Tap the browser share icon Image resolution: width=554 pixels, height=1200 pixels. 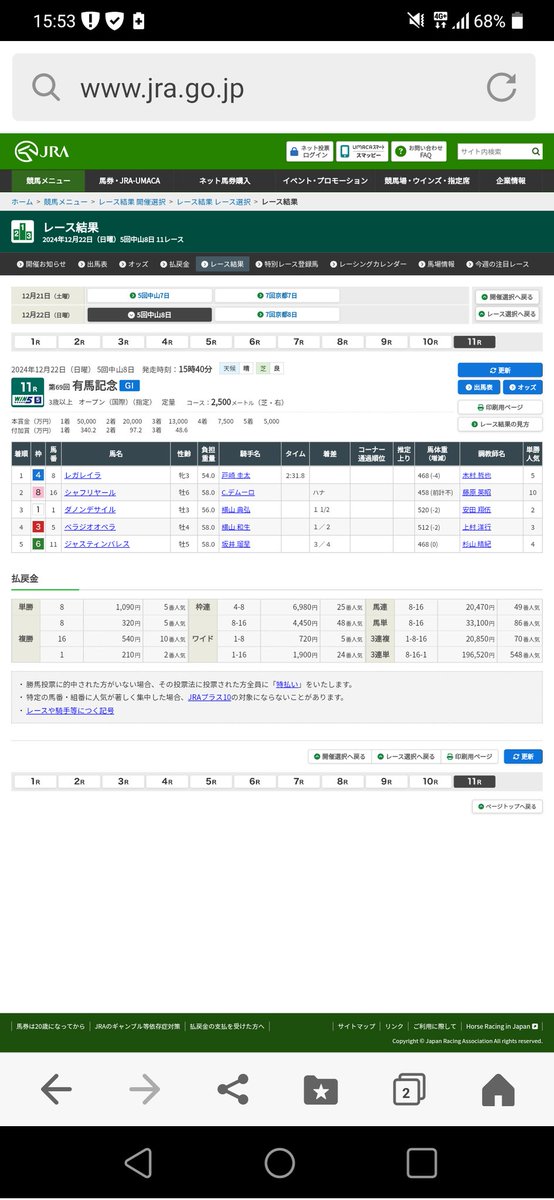233,1089
